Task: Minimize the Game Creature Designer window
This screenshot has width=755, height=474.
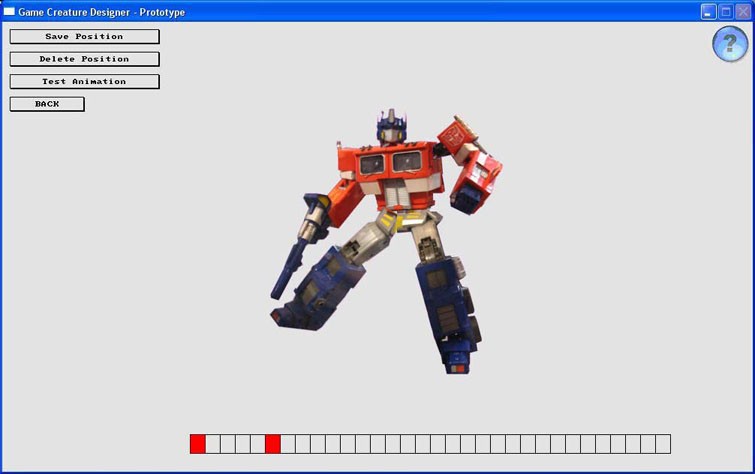Action: (x=708, y=12)
